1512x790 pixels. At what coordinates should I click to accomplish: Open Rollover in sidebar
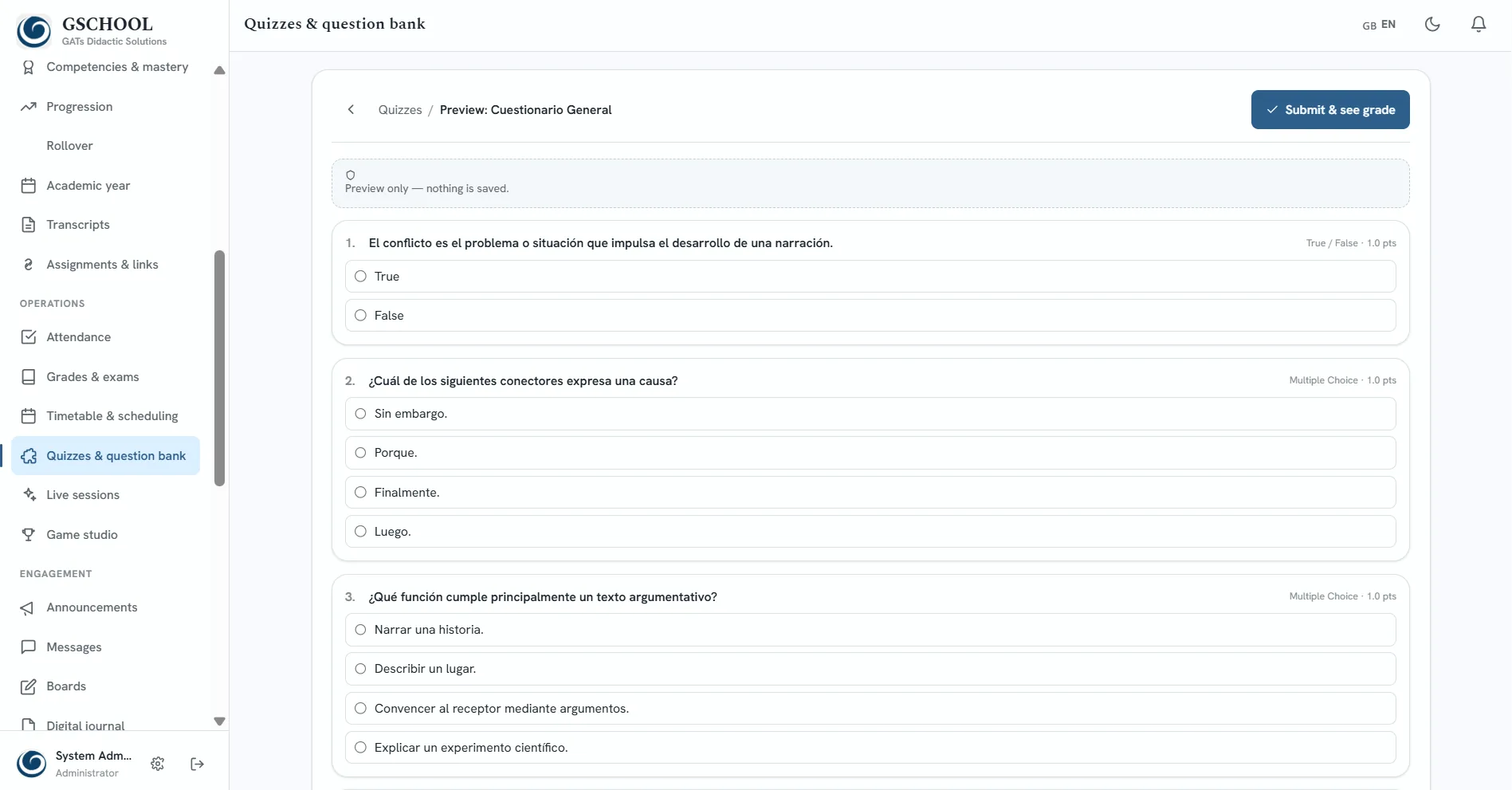(x=105, y=146)
